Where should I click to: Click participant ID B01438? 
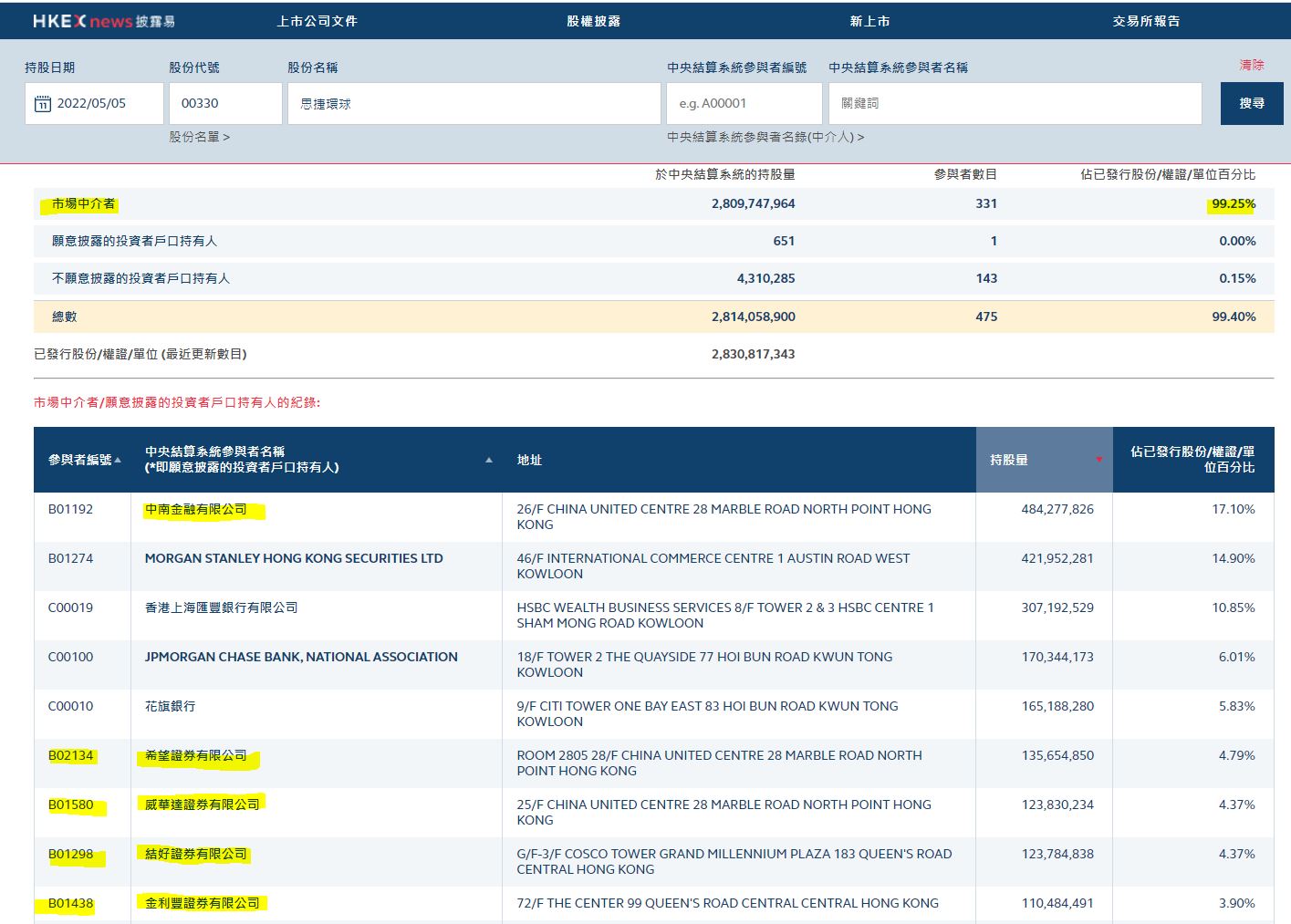tap(70, 904)
